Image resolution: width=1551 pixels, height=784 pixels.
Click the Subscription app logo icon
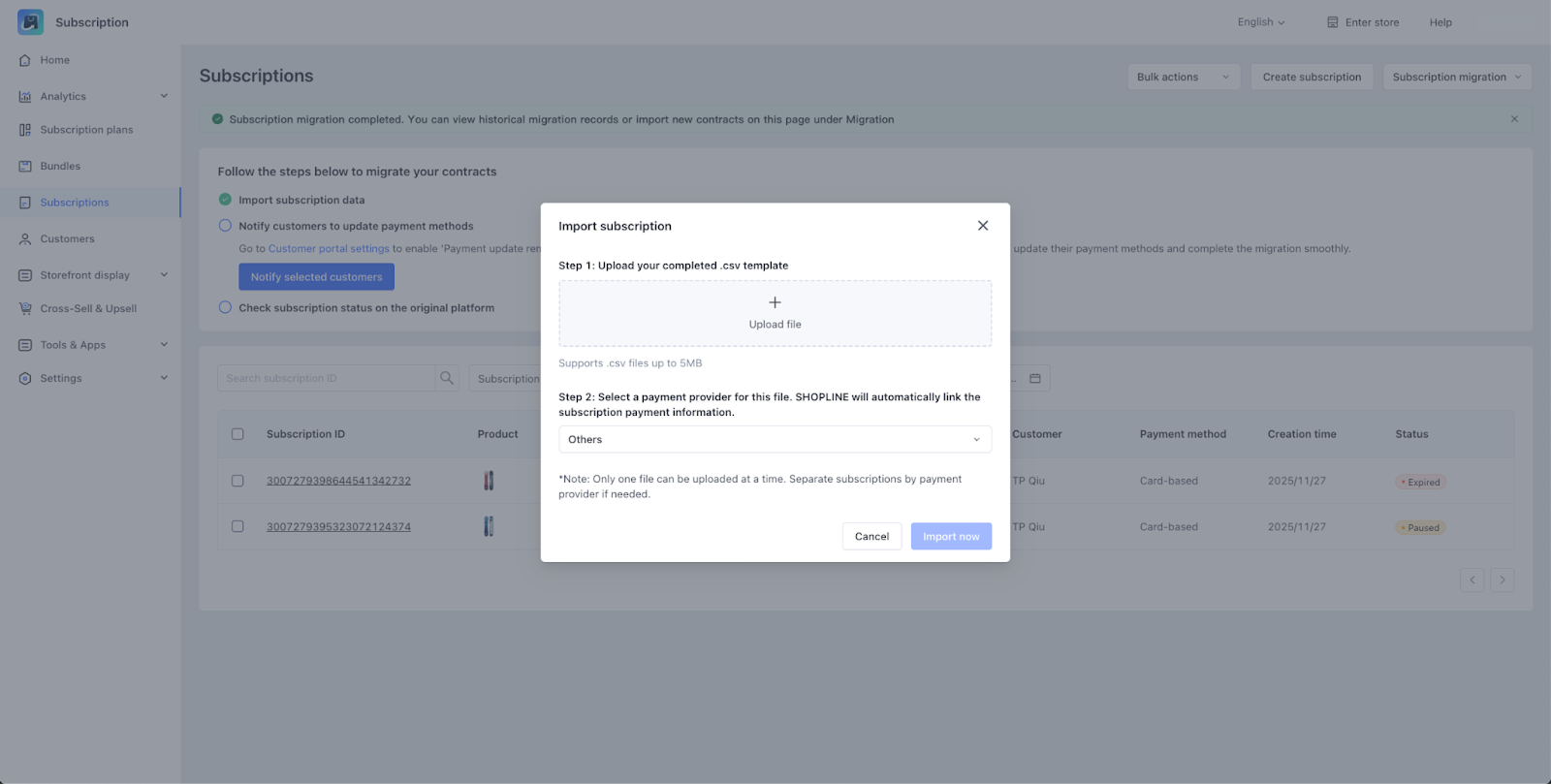(x=30, y=22)
